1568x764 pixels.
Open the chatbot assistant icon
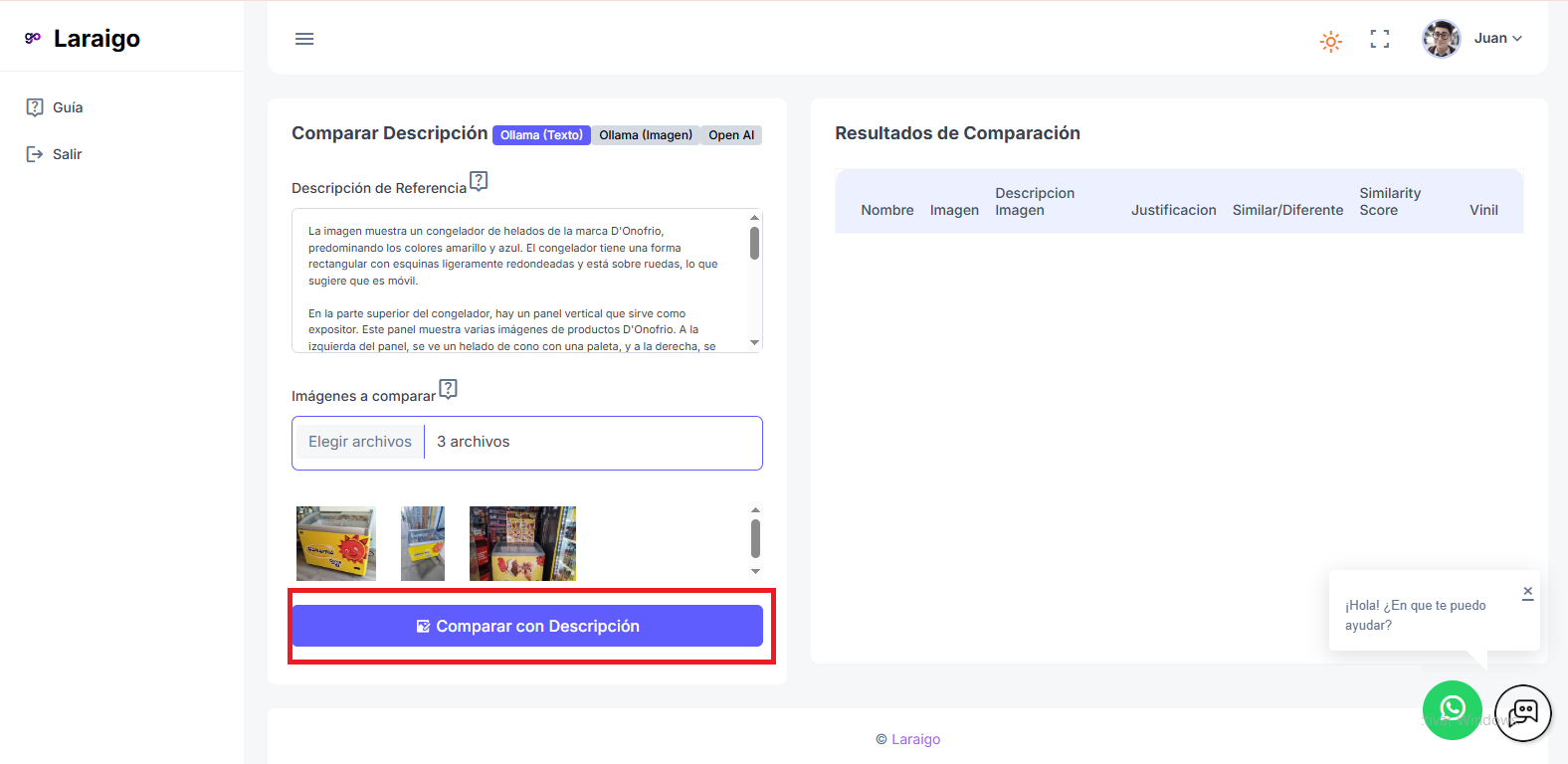[1522, 712]
